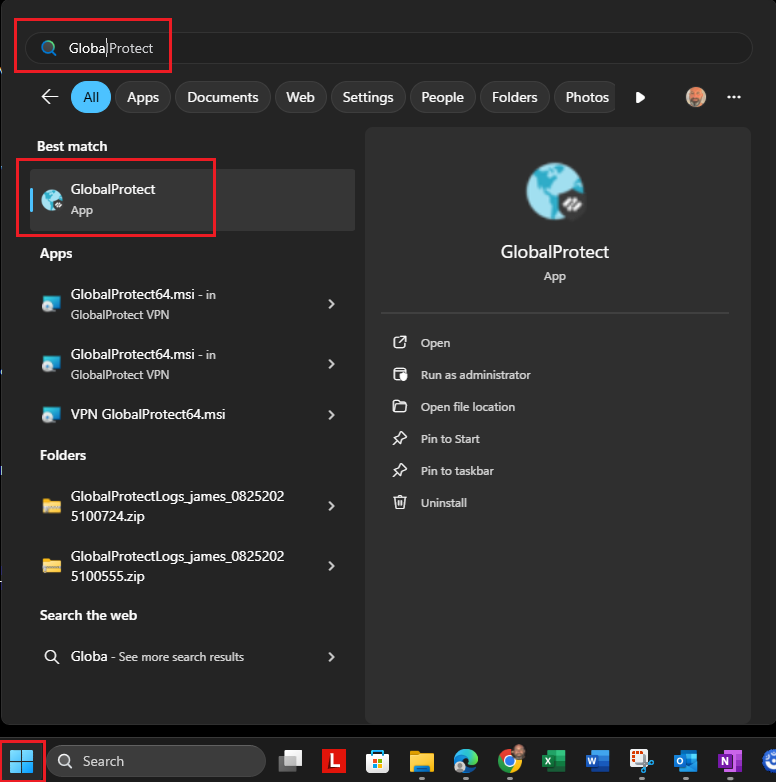Open Task View from the taskbar

(290, 761)
